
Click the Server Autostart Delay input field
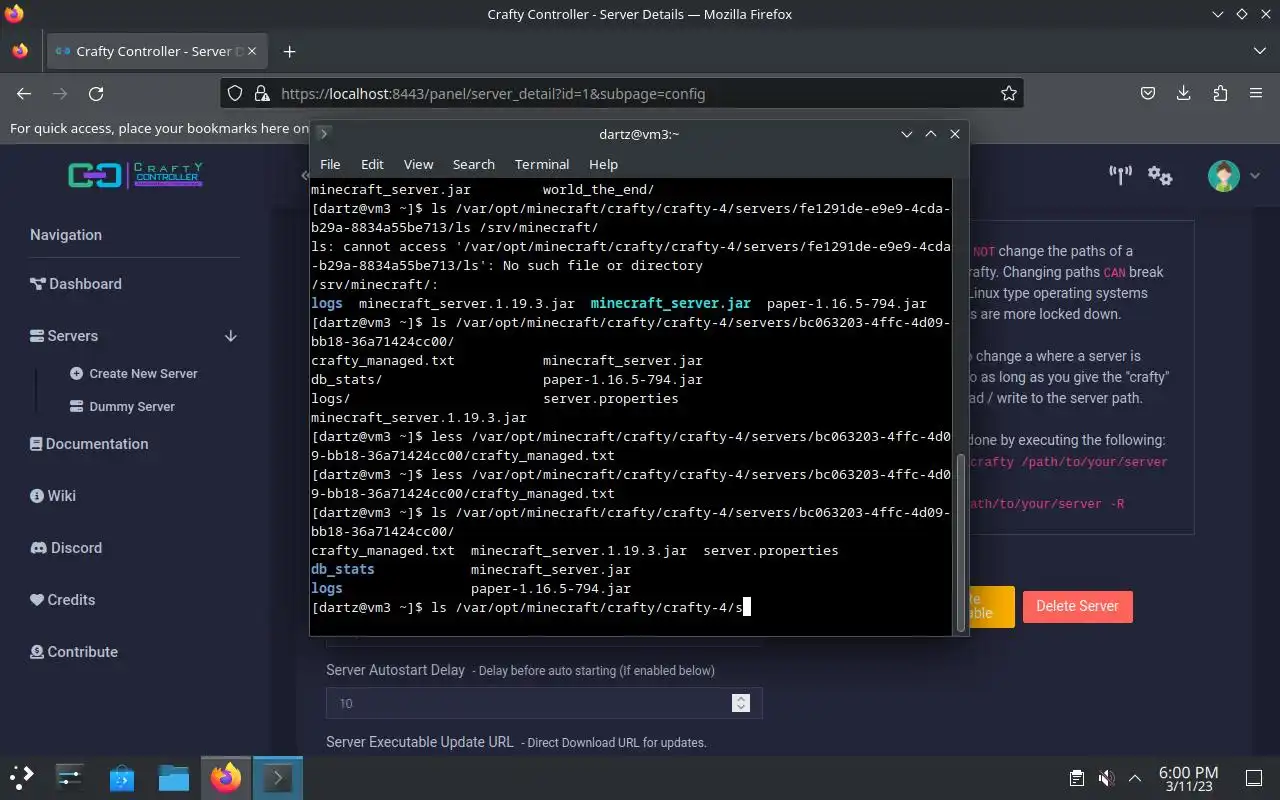[x=544, y=703]
